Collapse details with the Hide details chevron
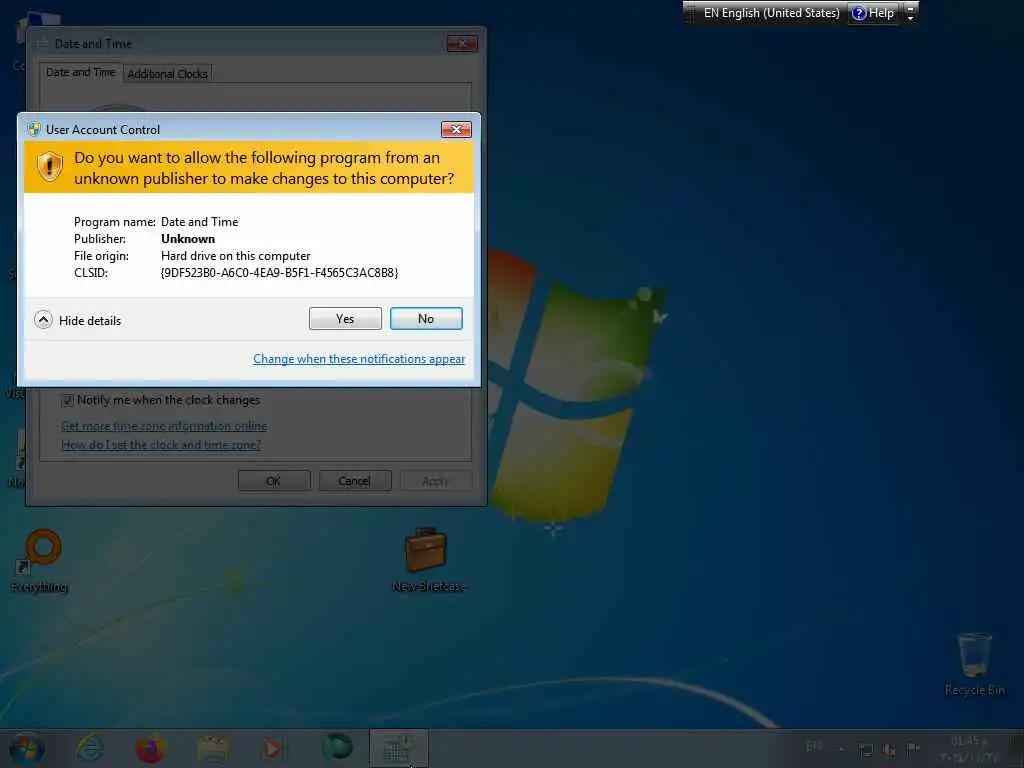Image resolution: width=1024 pixels, height=768 pixels. [x=44, y=320]
